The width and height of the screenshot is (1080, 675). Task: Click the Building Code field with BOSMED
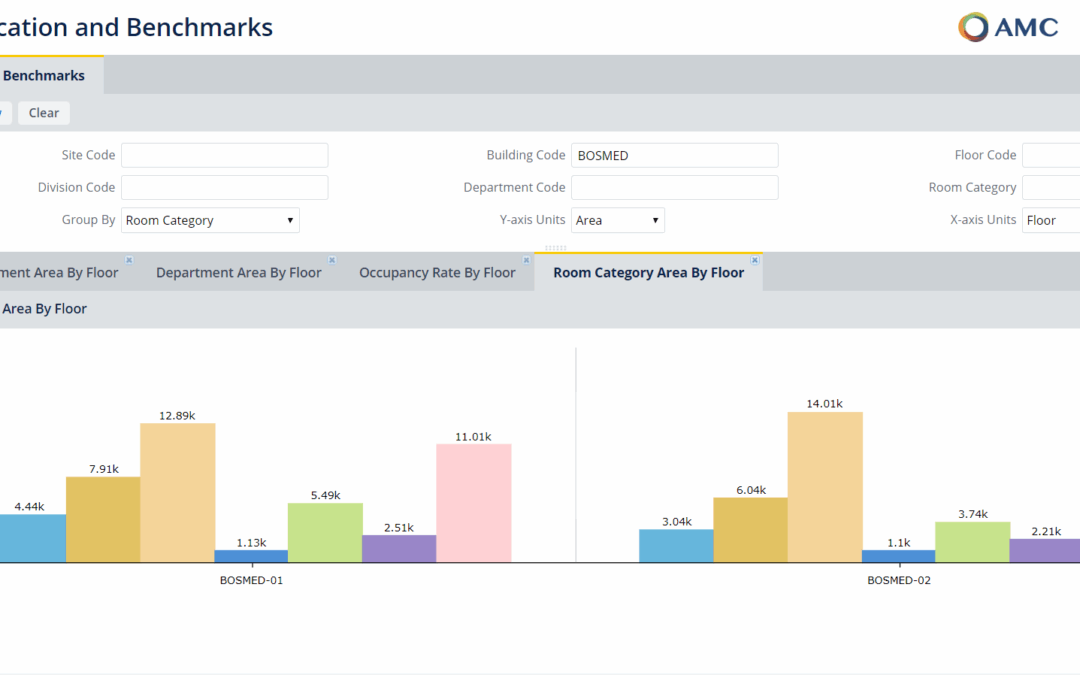tap(674, 155)
